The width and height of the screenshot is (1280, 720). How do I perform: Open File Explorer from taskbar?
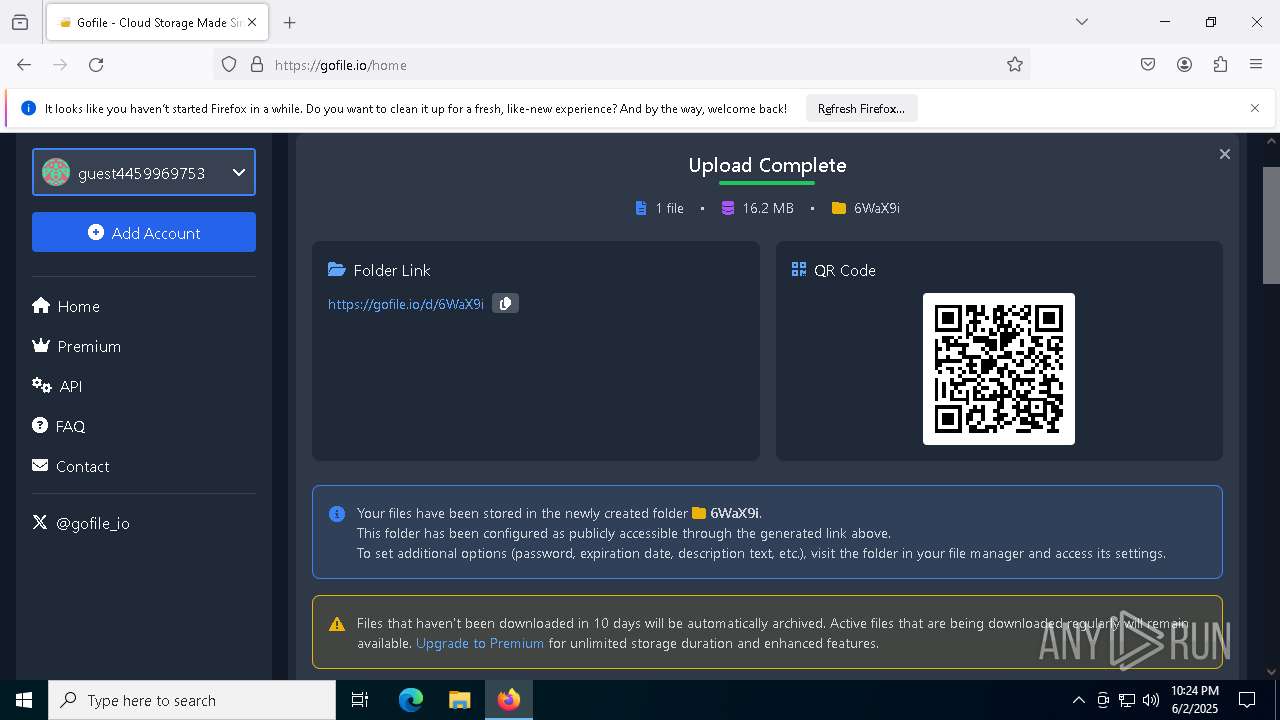[x=459, y=700]
